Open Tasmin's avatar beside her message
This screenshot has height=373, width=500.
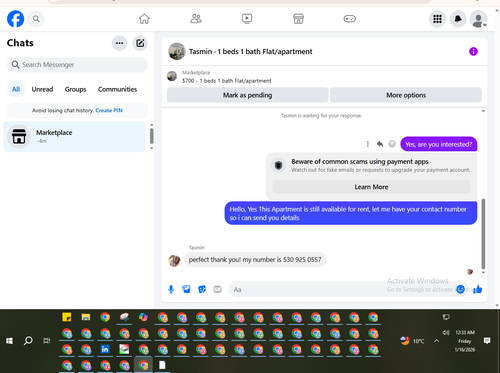[x=174, y=261]
